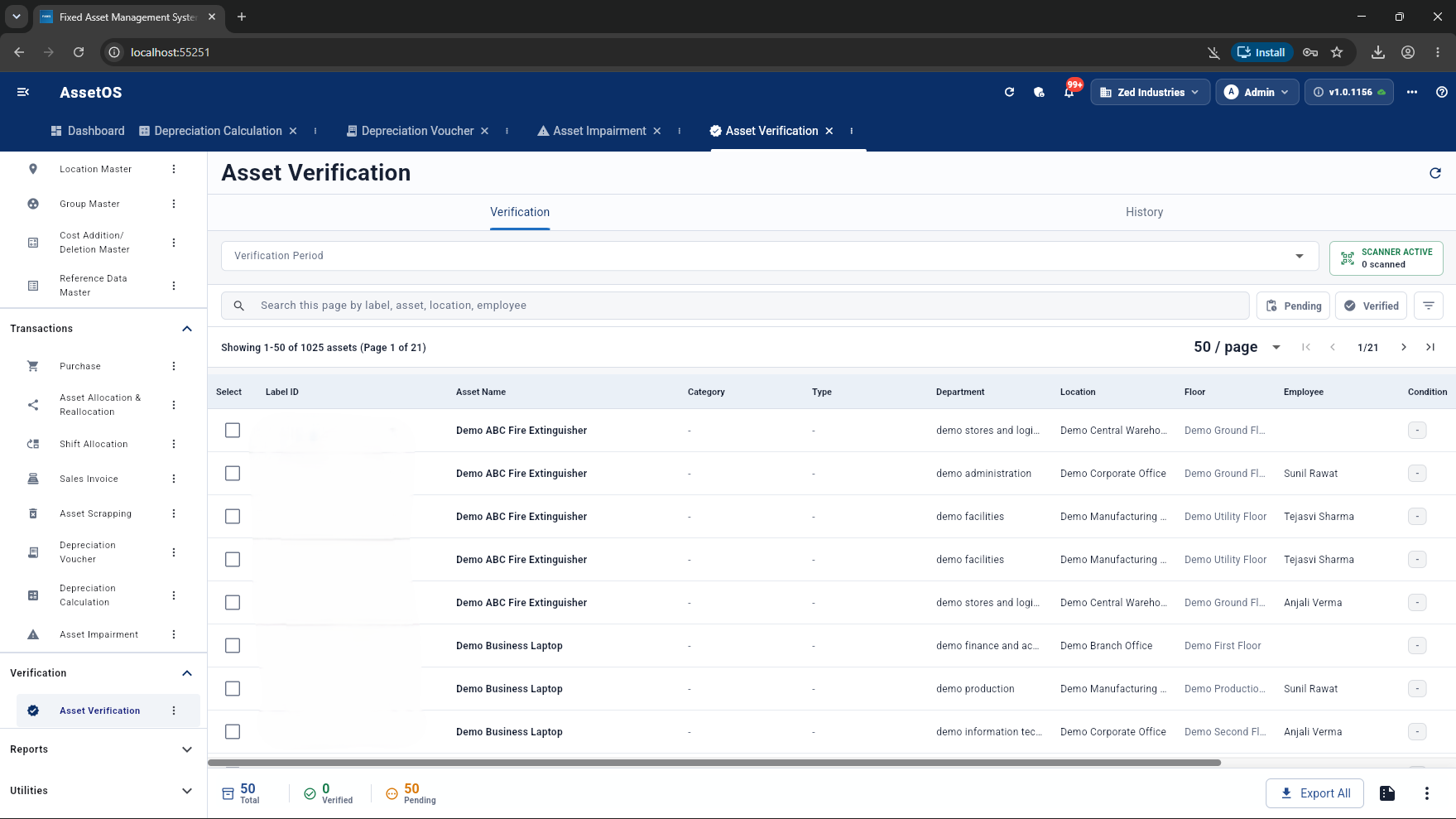Open Depreciation Calculation tab options dots

click(x=315, y=131)
